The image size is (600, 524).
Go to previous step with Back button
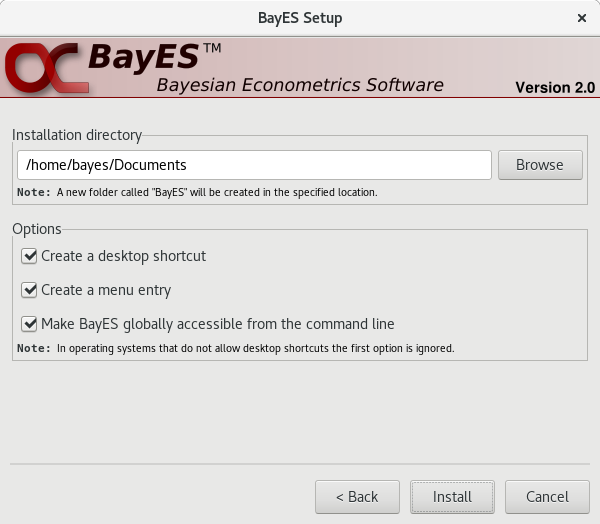(x=357, y=497)
